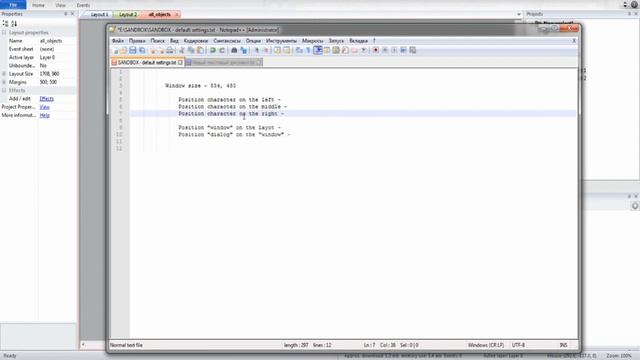Open the Replace toolbar icon
This screenshot has width=640, height=360.
pyautogui.click(x=244, y=50)
